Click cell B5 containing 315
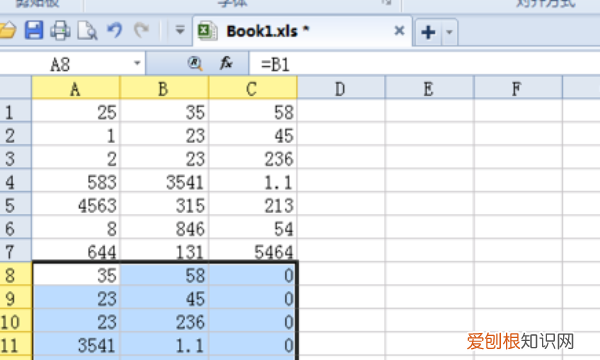 tap(164, 204)
